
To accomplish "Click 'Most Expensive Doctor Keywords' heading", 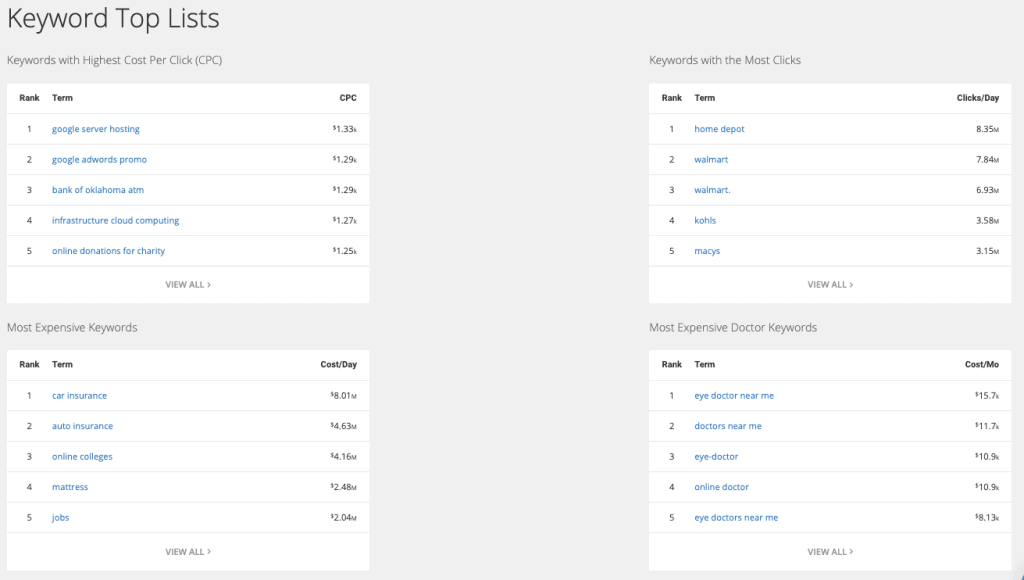I will tap(733, 328).
